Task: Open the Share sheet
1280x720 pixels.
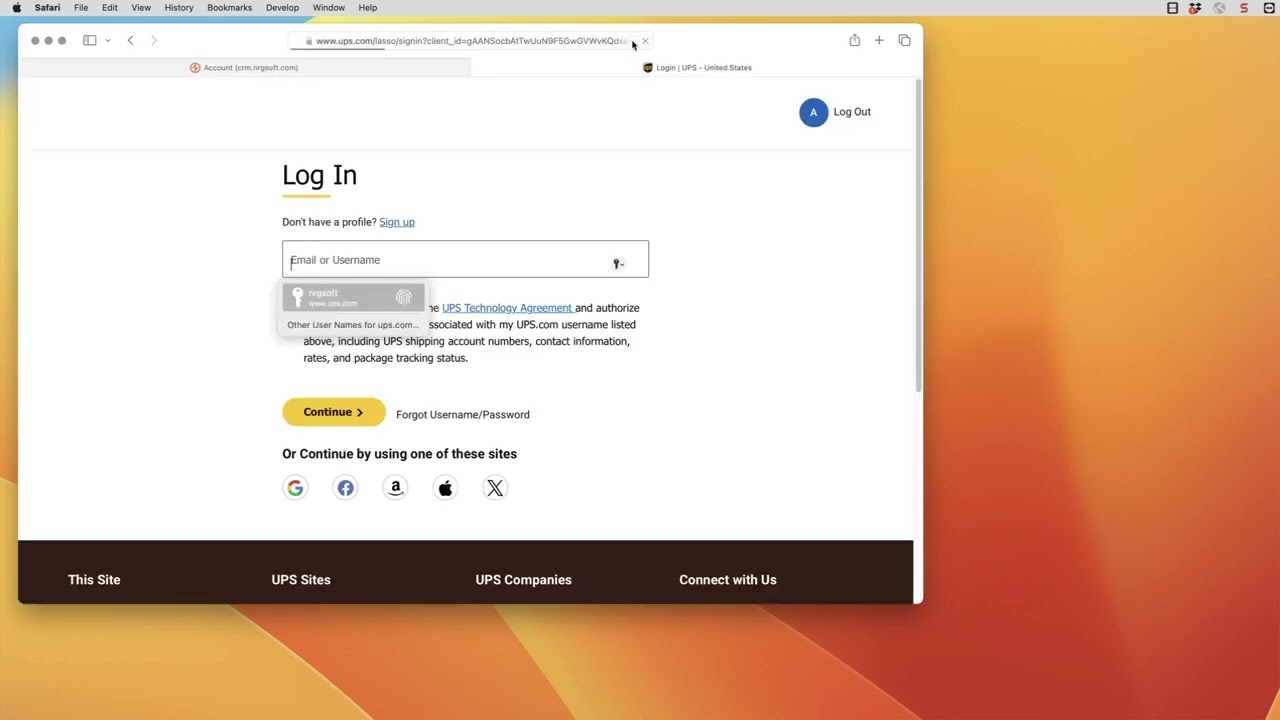Action: [x=854, y=41]
